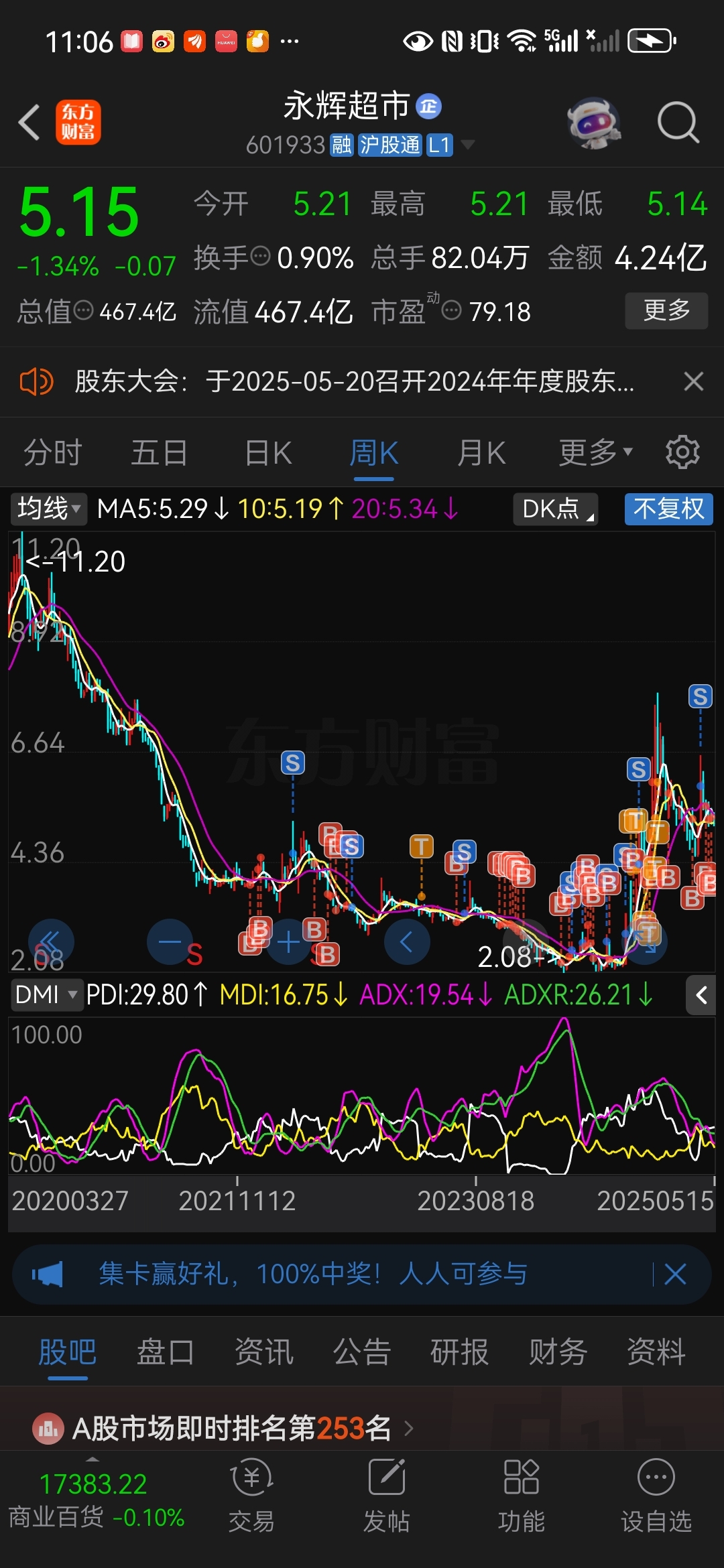Screen dimensions: 724x1568
Task: Tap the 20230818 date label
Action: coord(475,1201)
